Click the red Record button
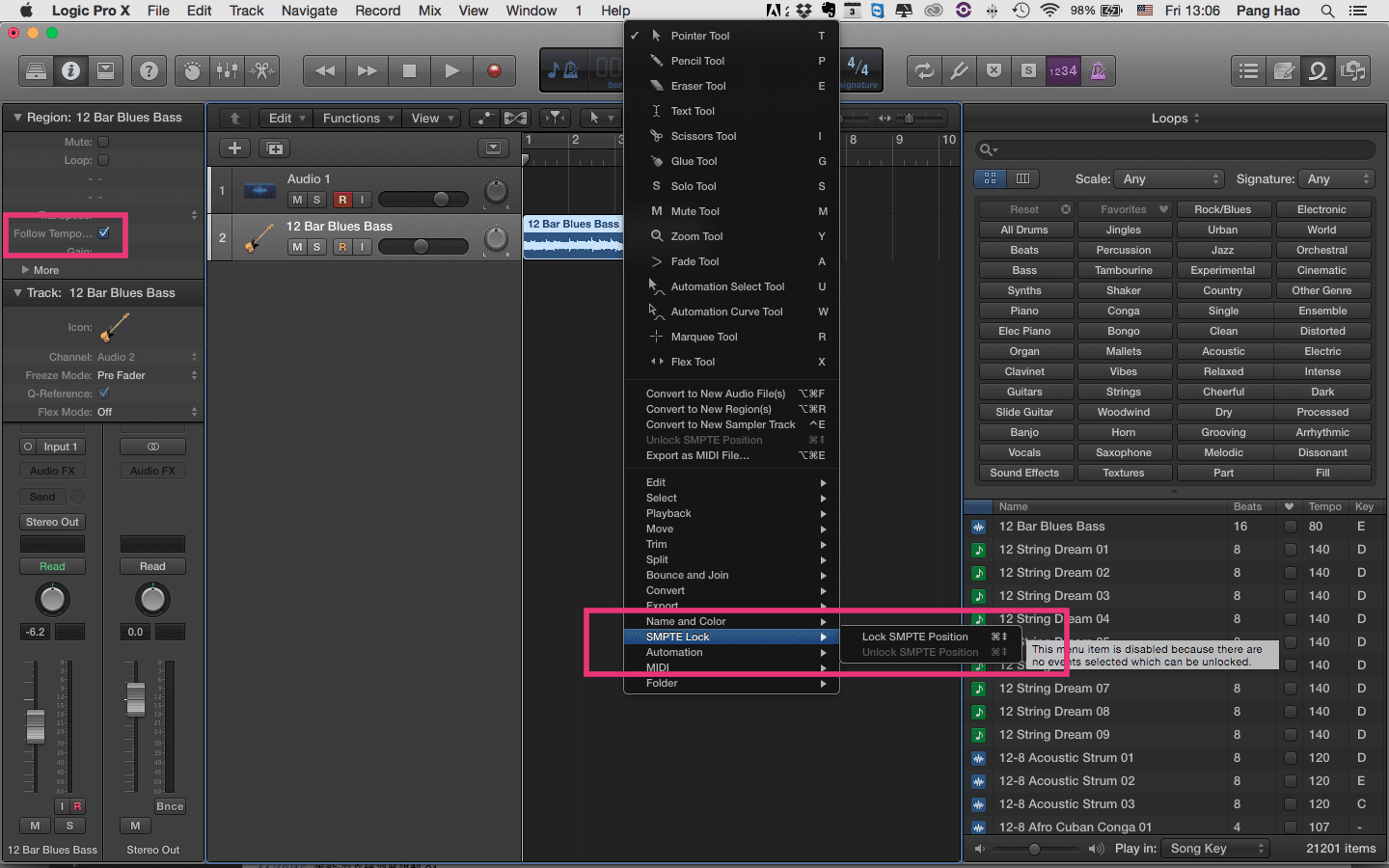The width and height of the screenshot is (1389, 868). tap(494, 70)
